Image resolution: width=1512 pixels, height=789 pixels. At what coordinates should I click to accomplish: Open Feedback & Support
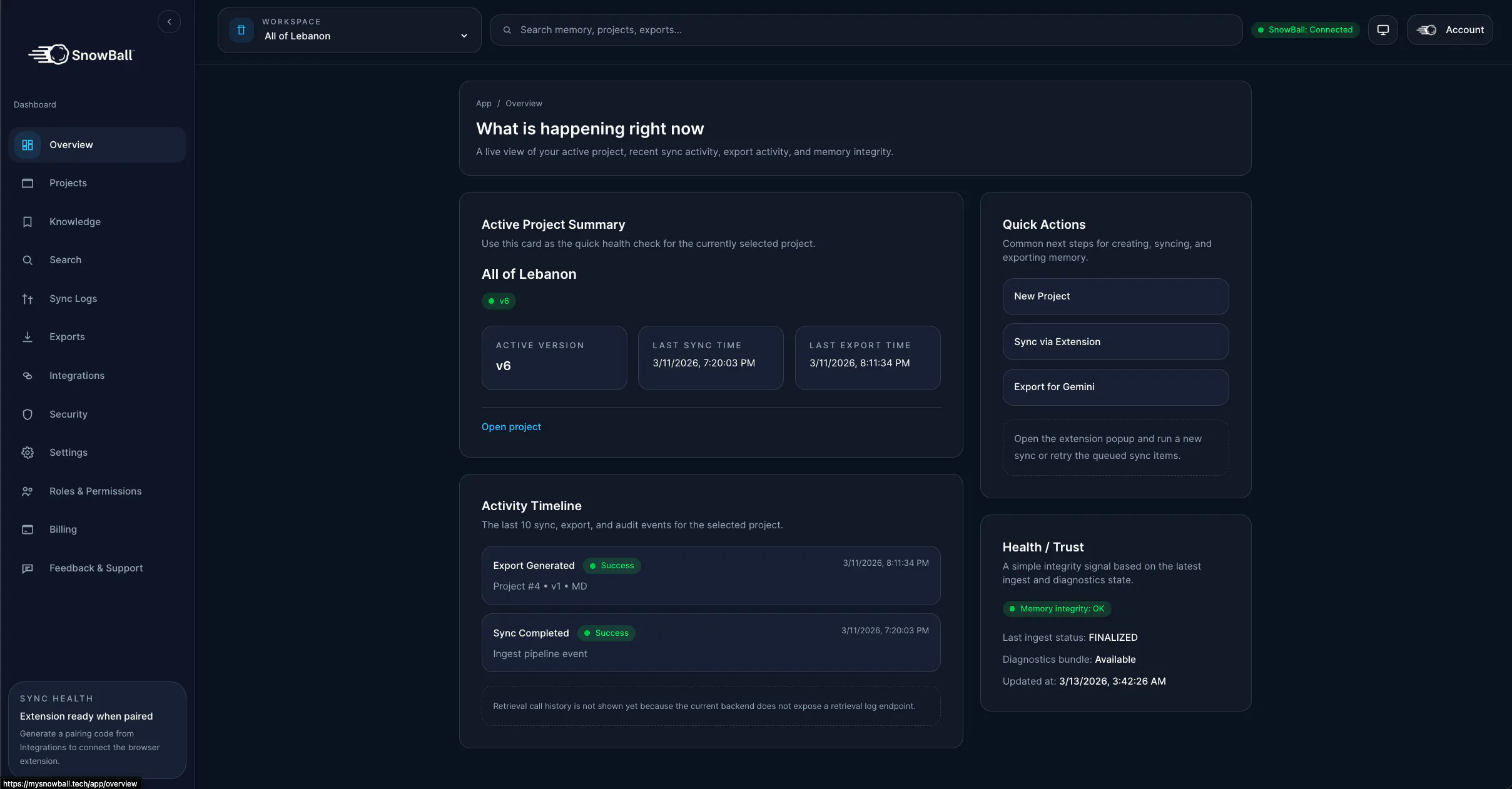point(97,568)
